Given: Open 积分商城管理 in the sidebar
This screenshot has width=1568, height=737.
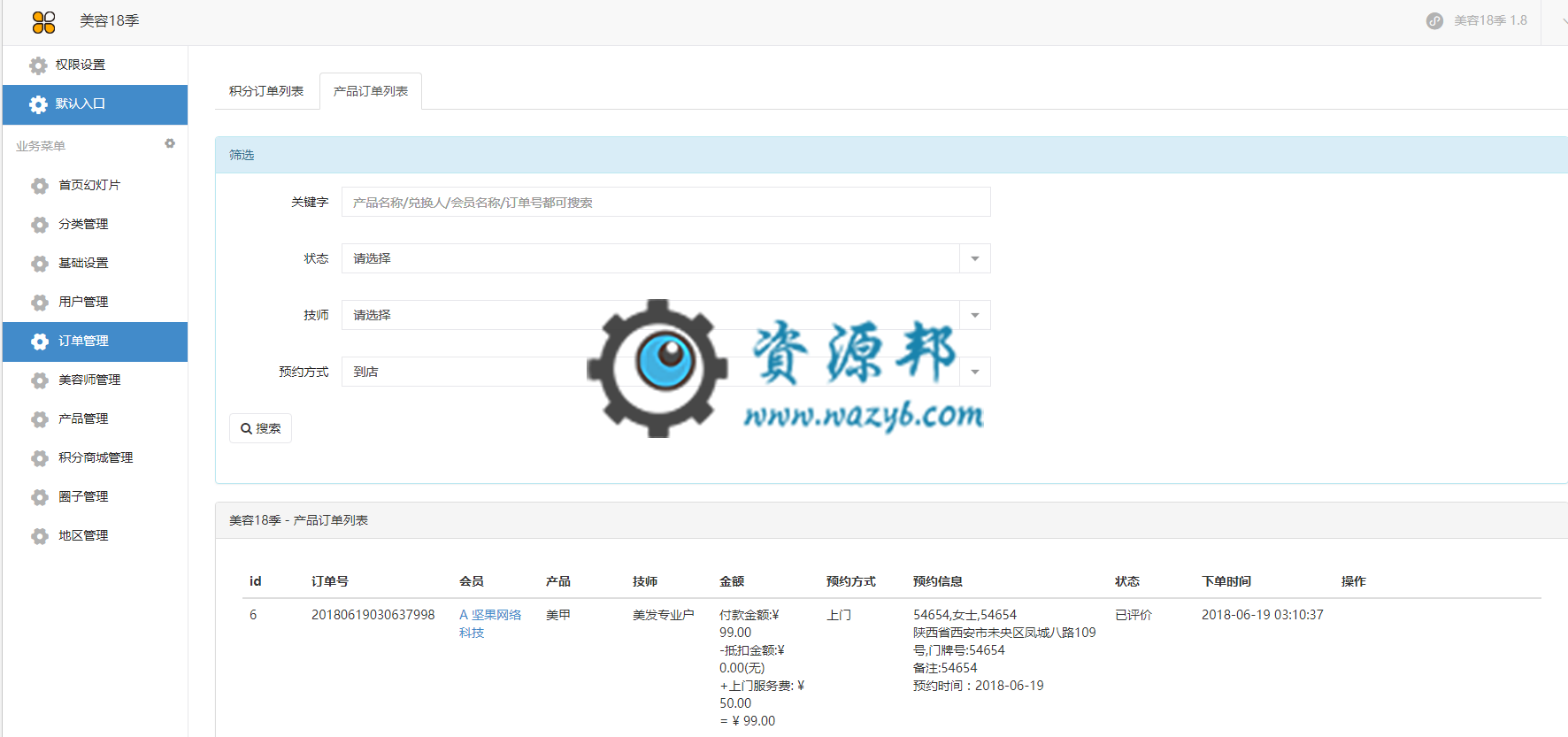Looking at the screenshot, I should coord(95,457).
